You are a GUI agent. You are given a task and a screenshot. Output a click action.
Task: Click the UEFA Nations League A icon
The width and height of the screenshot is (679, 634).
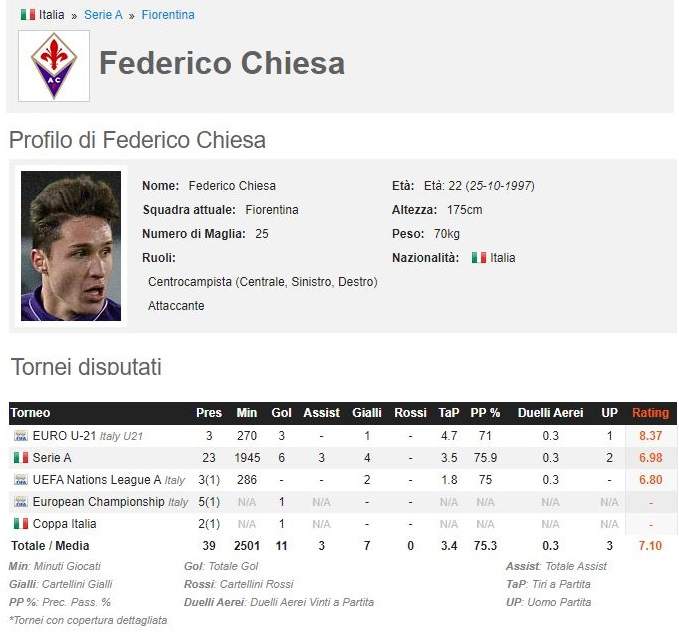[21, 480]
